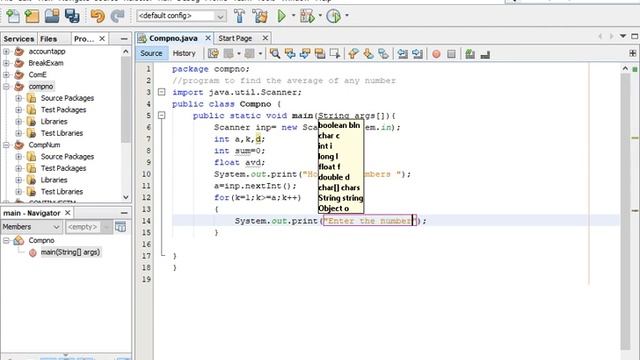This screenshot has height=360, width=640.
Task: Switch to the Files tab
Action: [49, 39]
